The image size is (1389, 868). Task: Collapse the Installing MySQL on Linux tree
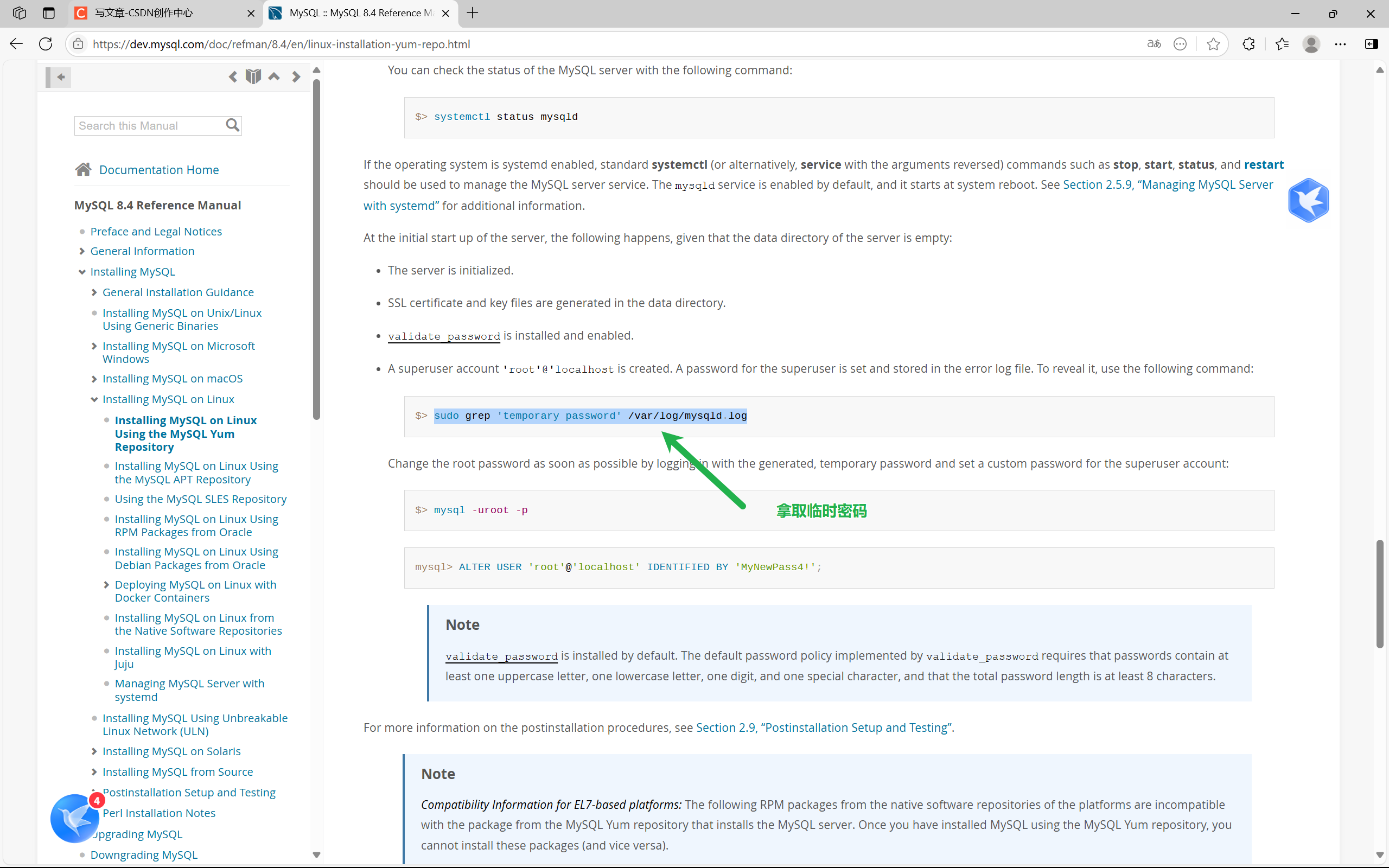[x=94, y=399]
